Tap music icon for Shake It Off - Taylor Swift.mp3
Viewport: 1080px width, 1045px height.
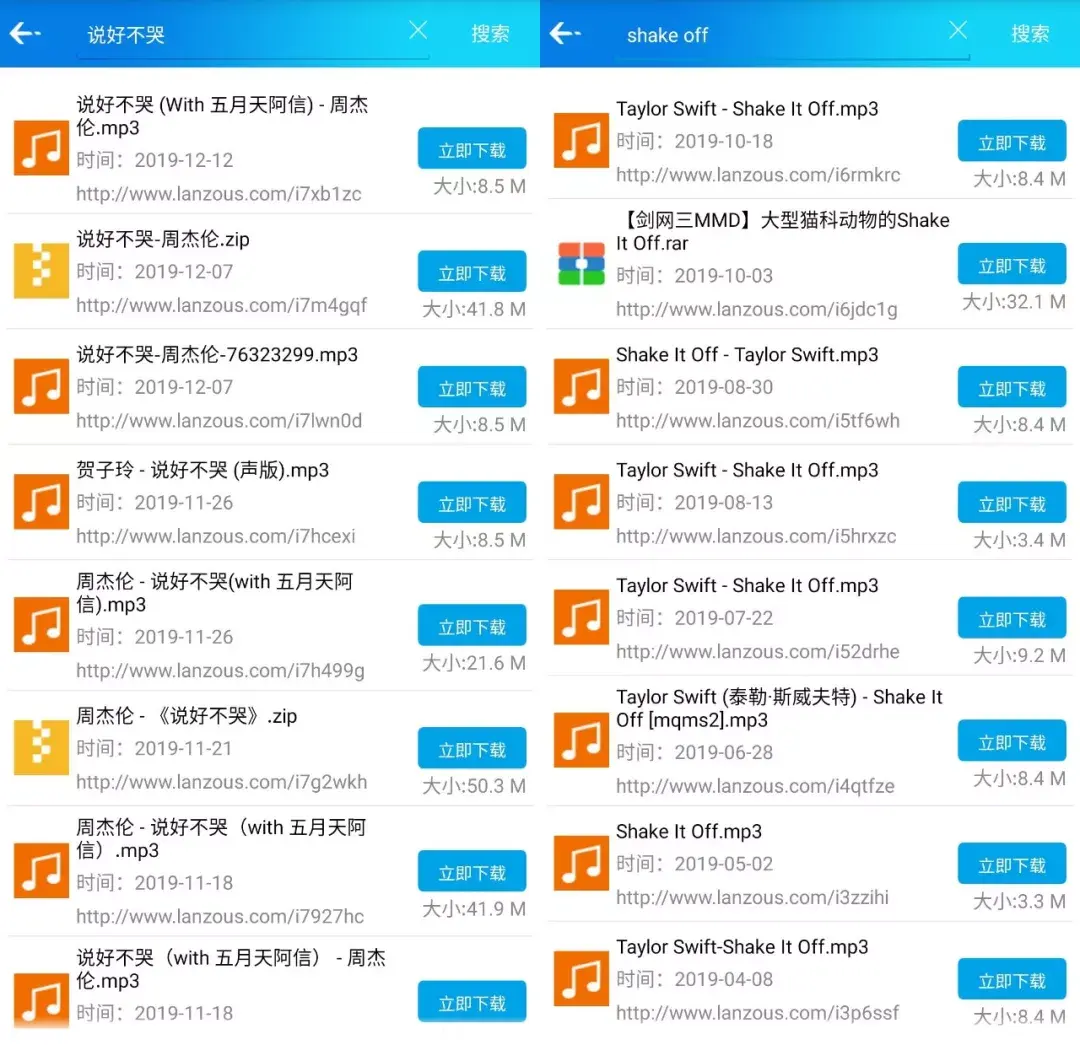coord(581,386)
